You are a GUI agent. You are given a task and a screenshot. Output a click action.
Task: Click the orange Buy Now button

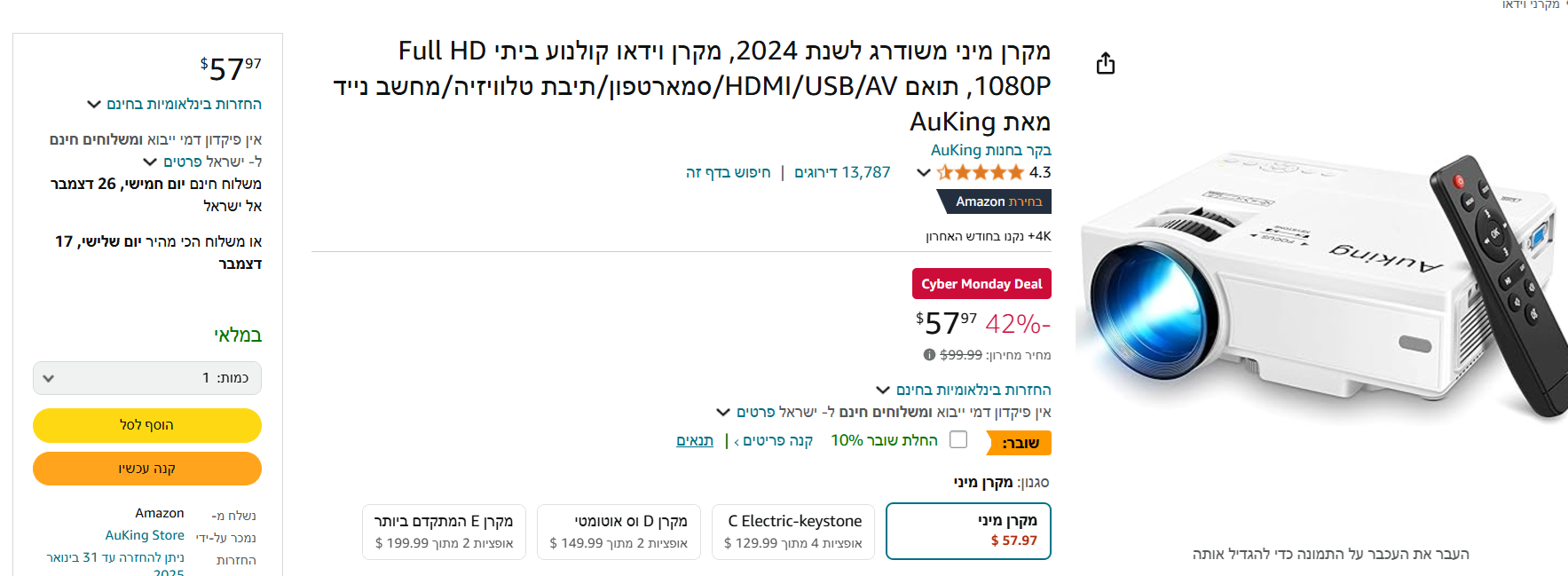[x=147, y=469]
